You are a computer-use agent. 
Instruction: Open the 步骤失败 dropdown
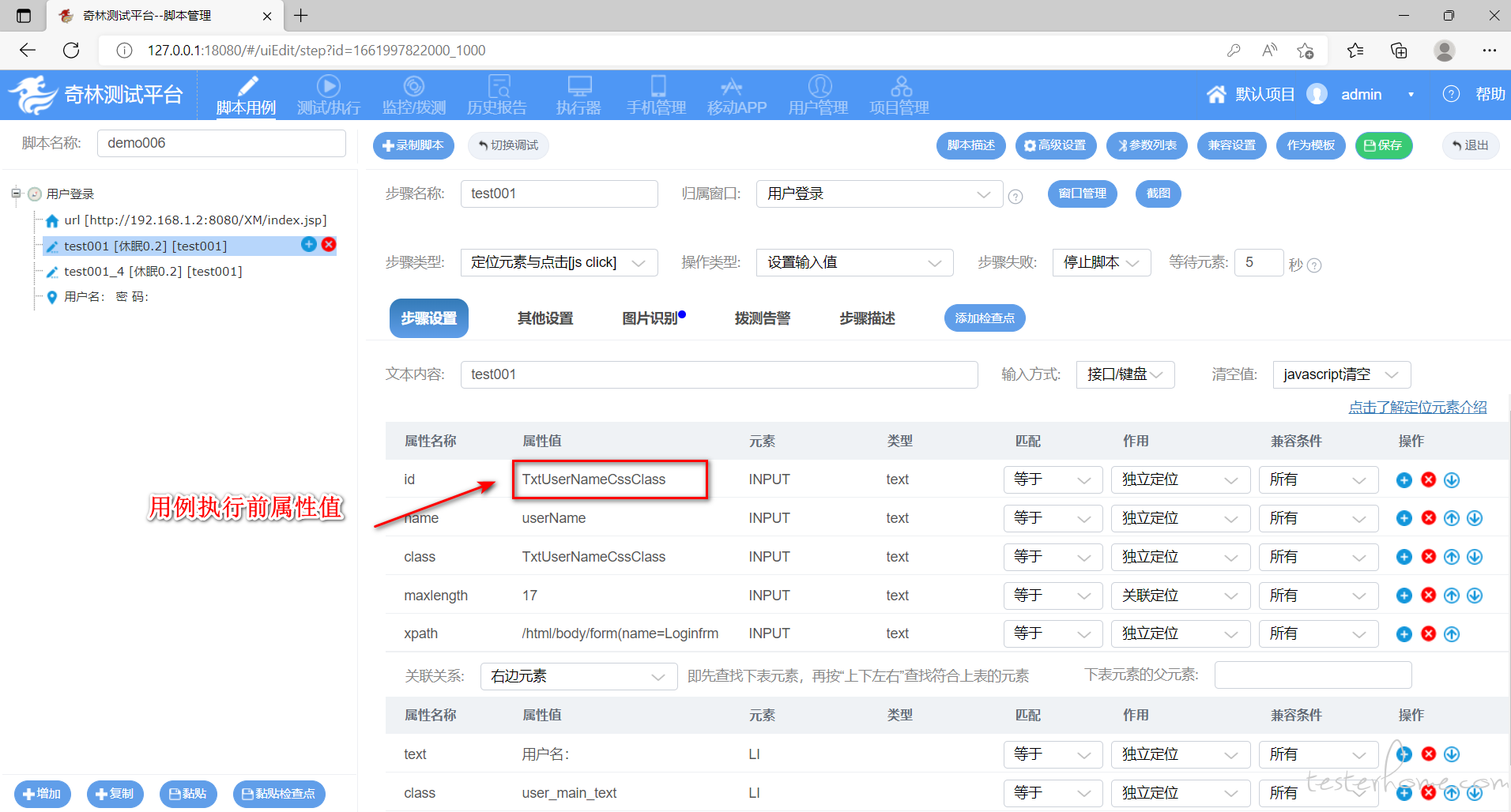point(1101,262)
